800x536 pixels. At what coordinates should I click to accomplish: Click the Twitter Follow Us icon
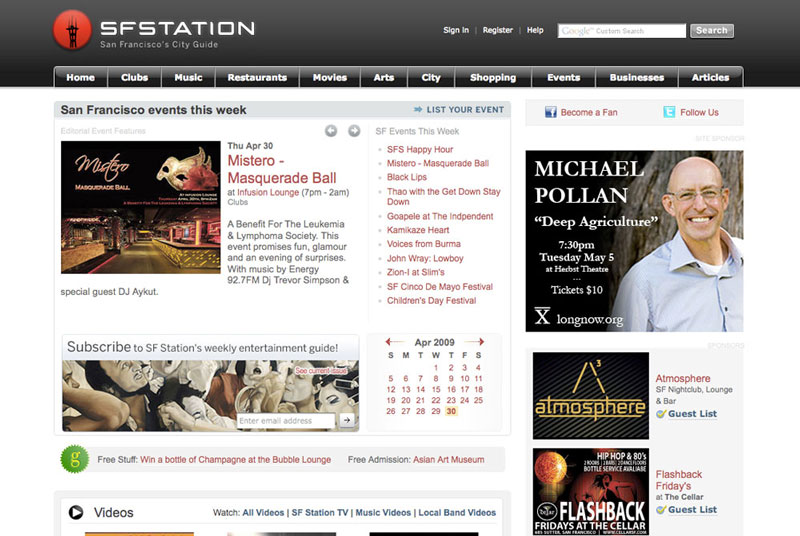tap(668, 112)
